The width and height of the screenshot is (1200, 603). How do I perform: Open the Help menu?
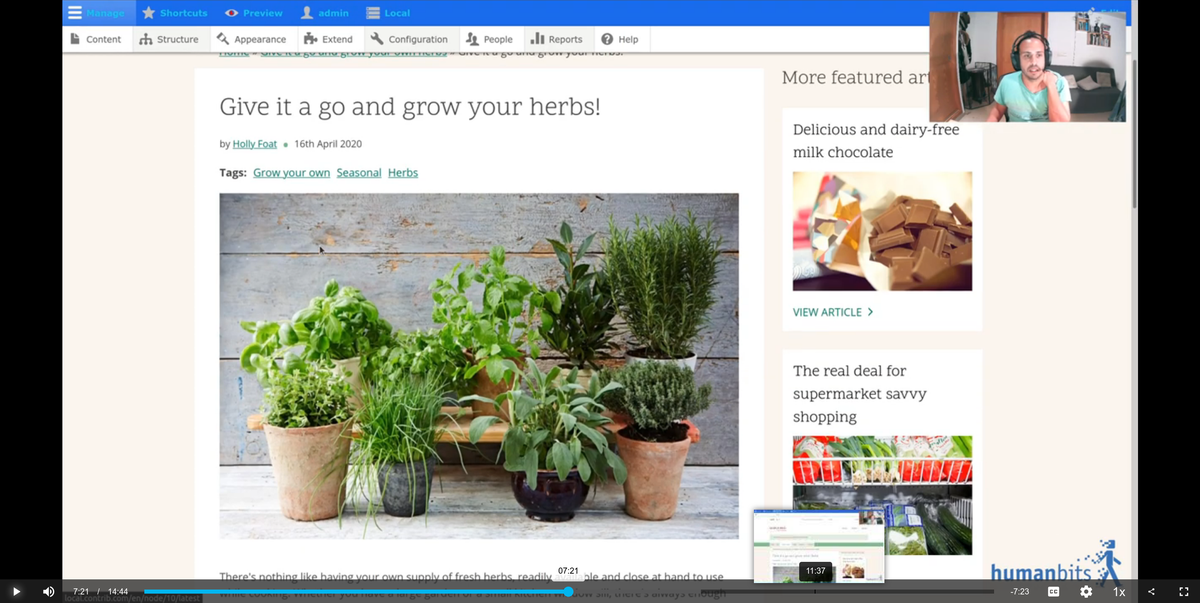pos(620,39)
